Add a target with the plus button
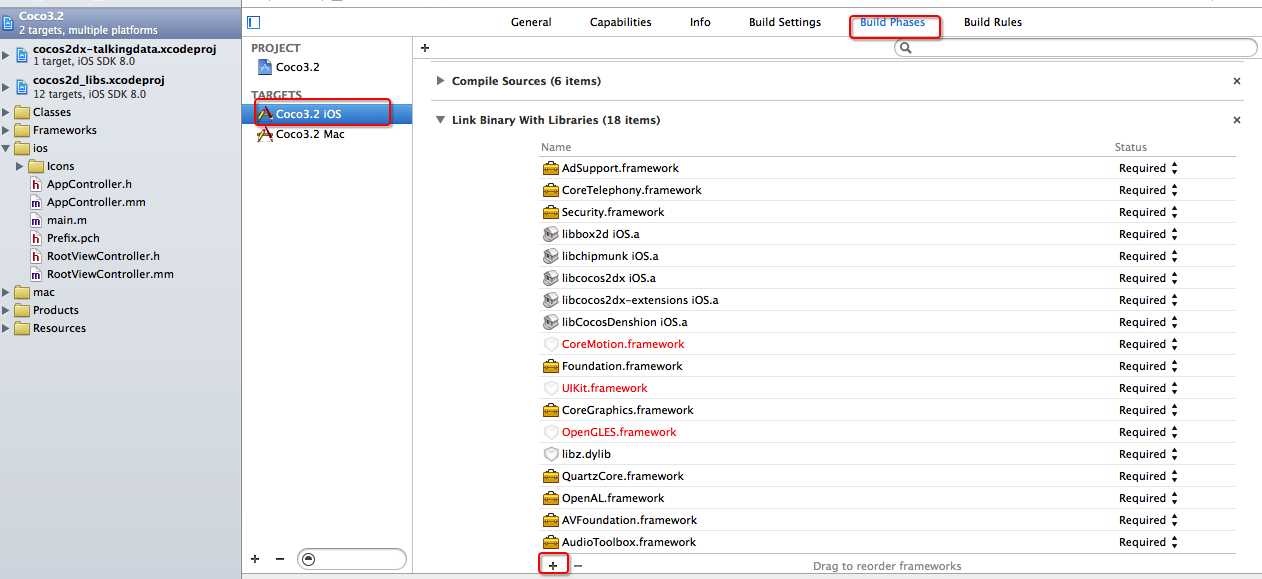Viewport: 1262px width, 579px height. (255, 559)
